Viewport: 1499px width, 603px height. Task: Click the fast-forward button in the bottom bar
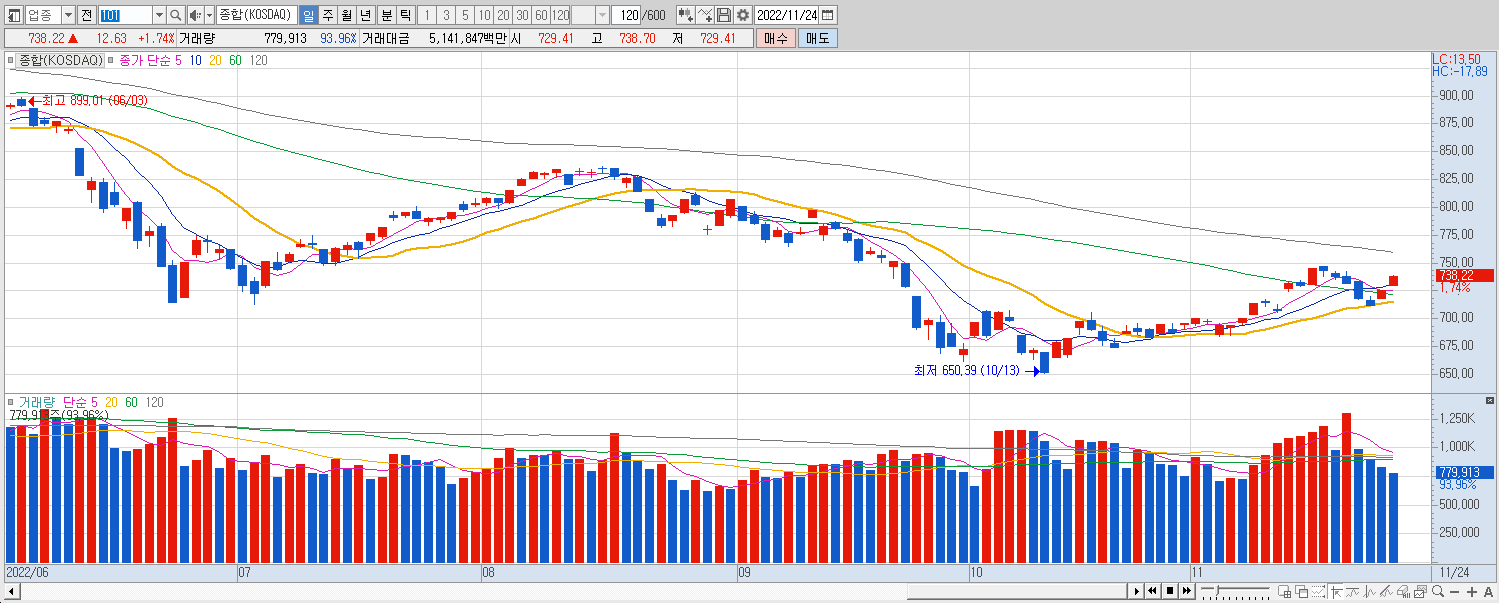coord(1186,591)
